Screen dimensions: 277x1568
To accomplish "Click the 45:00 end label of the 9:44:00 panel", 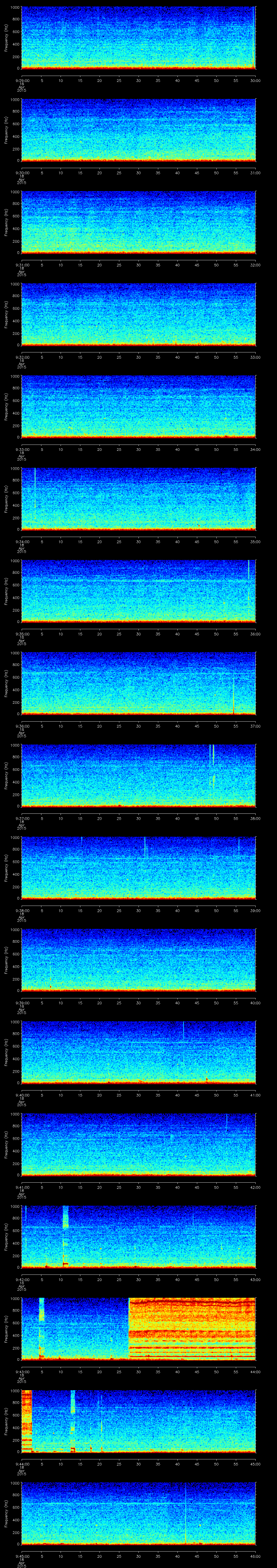I will 255,1464.
